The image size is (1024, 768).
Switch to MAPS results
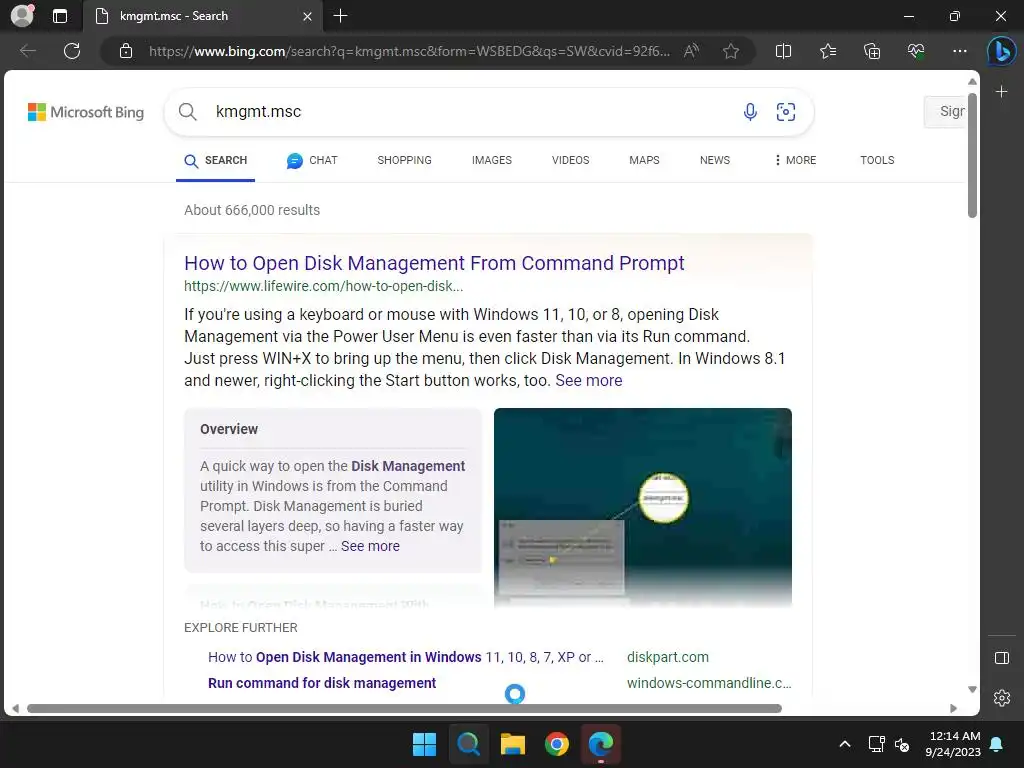pyautogui.click(x=644, y=160)
